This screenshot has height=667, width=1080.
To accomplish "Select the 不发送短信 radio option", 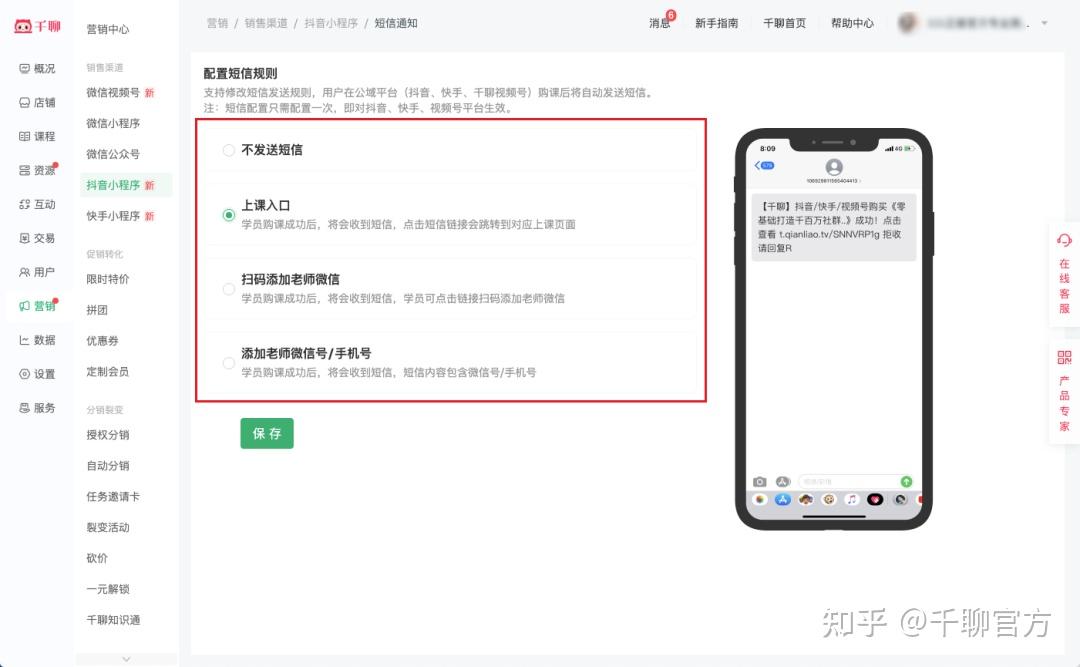I will point(229,150).
